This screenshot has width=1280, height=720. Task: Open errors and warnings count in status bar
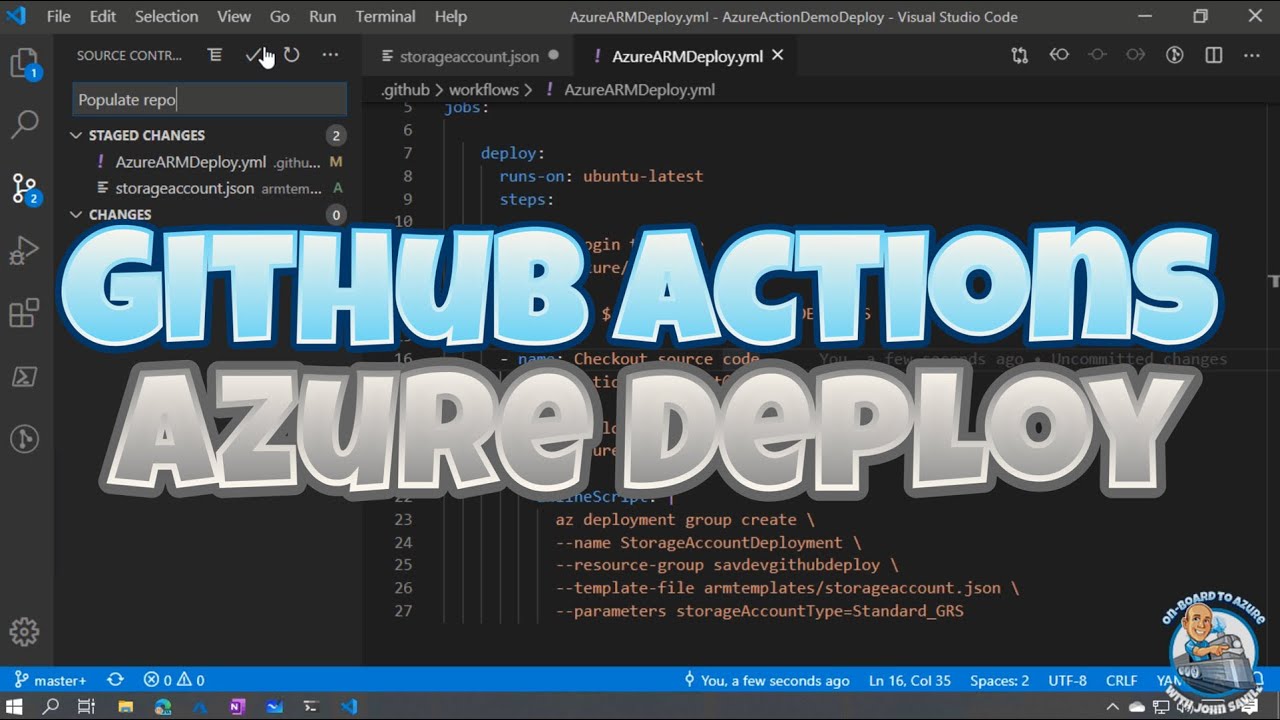(x=174, y=680)
